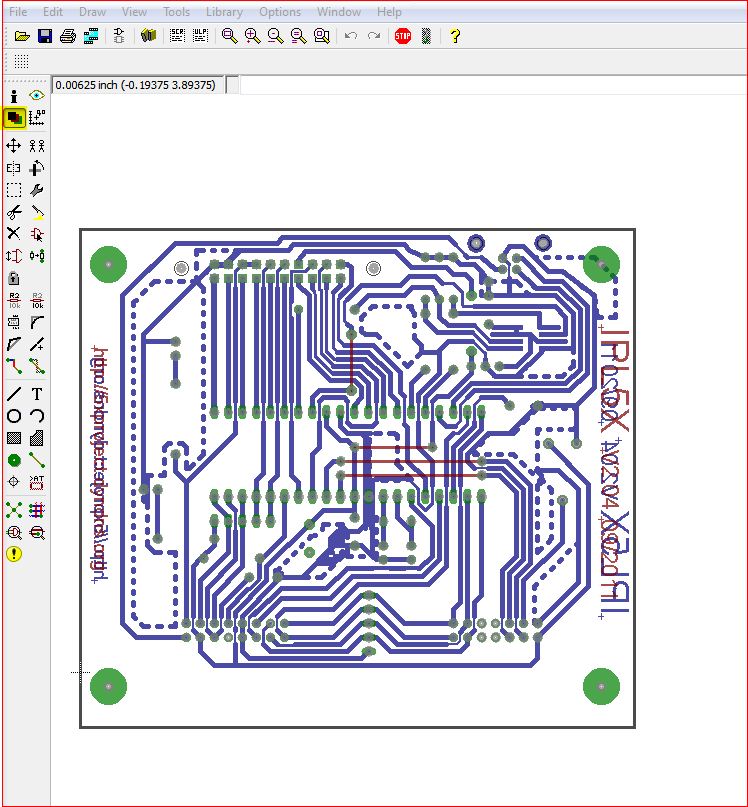
Task: Select the Move tool
Action: coord(13,146)
